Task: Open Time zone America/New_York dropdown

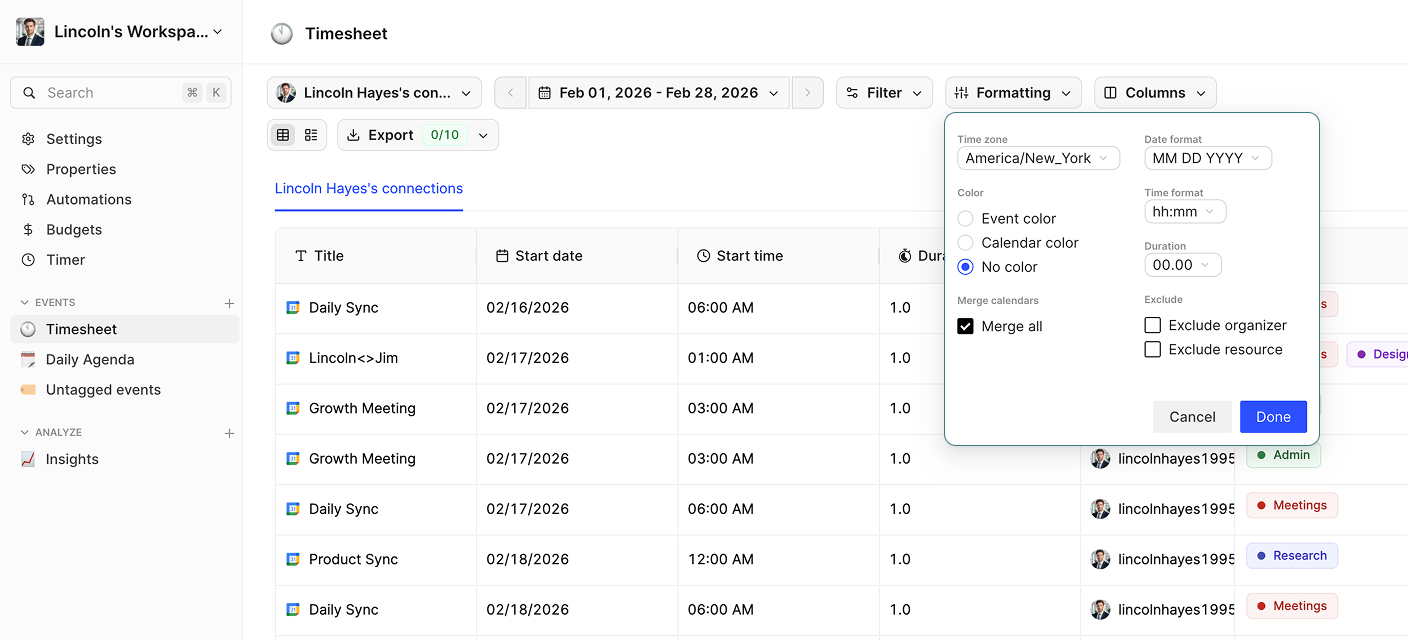Action: click(1038, 158)
